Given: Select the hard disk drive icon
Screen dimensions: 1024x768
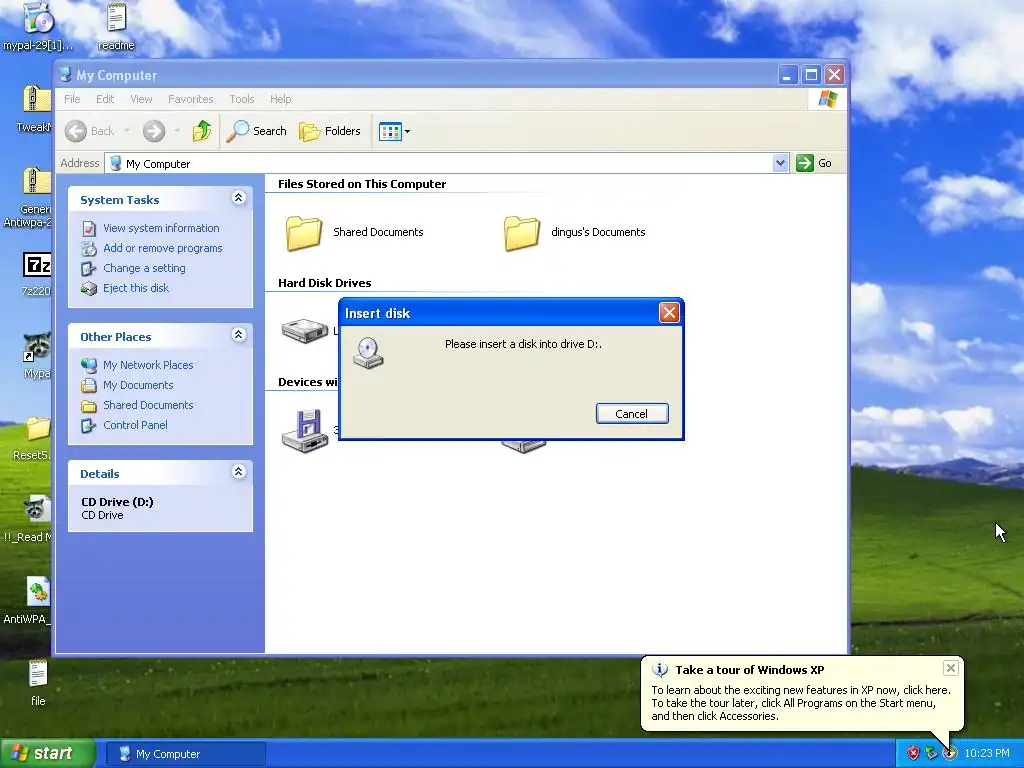Looking at the screenshot, I should point(305,330).
